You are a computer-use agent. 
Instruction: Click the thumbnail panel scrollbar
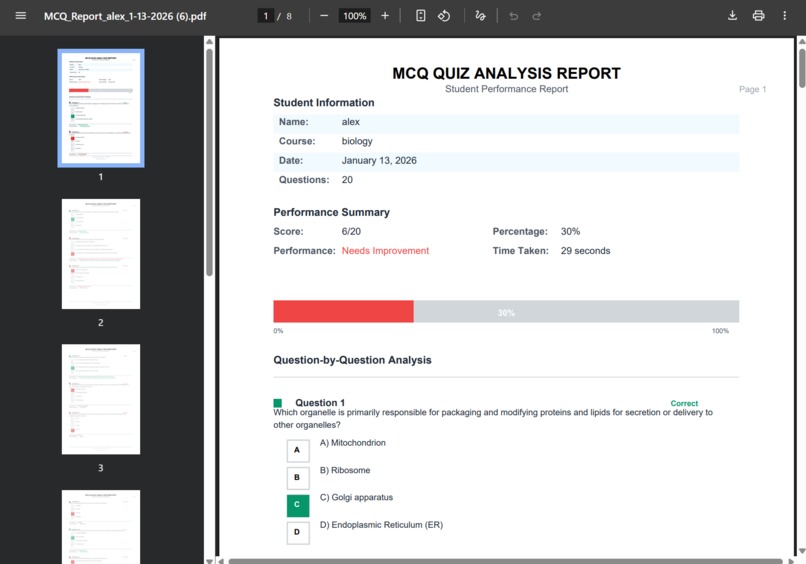(209, 162)
